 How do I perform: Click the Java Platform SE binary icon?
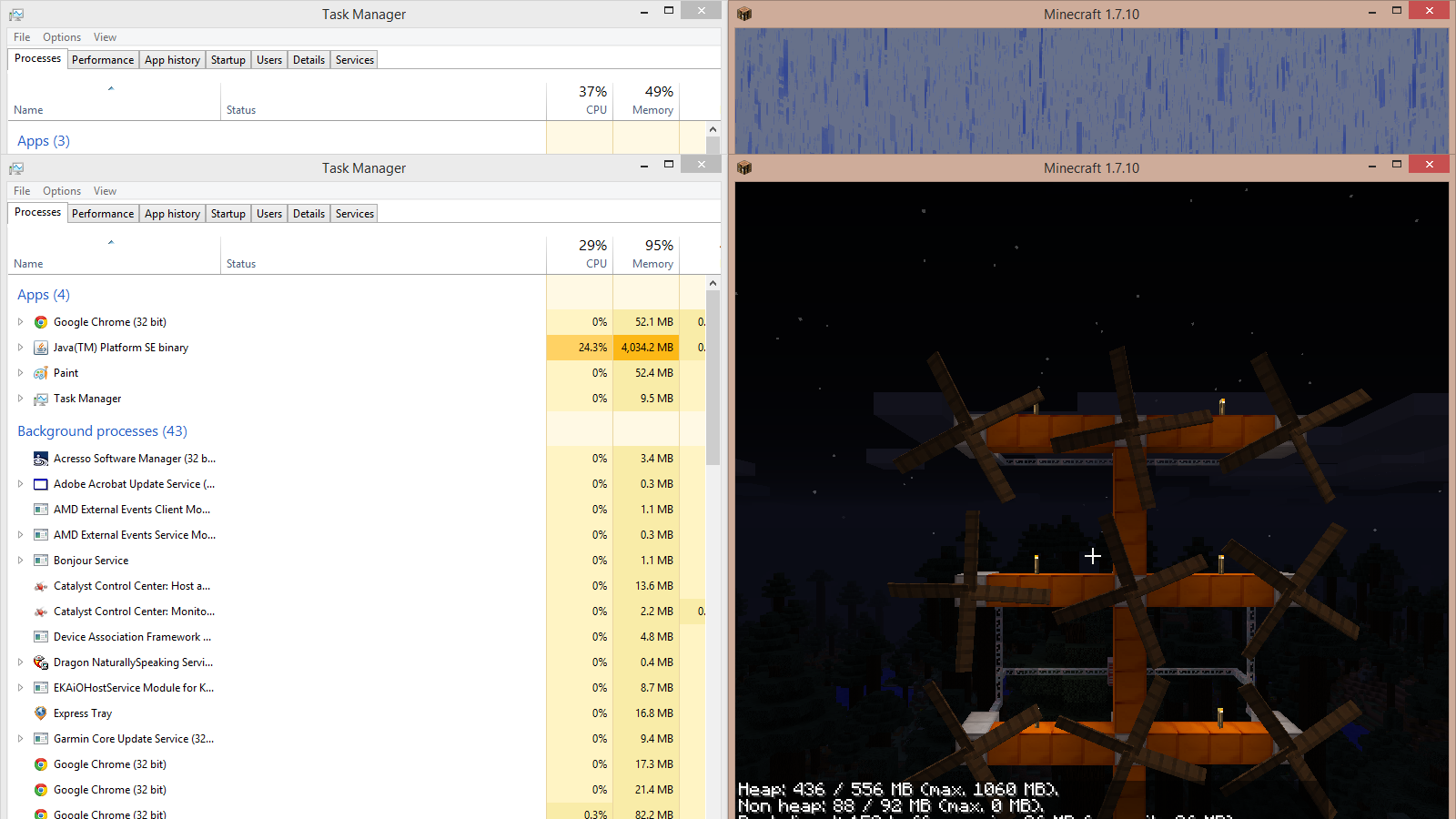[41, 348]
